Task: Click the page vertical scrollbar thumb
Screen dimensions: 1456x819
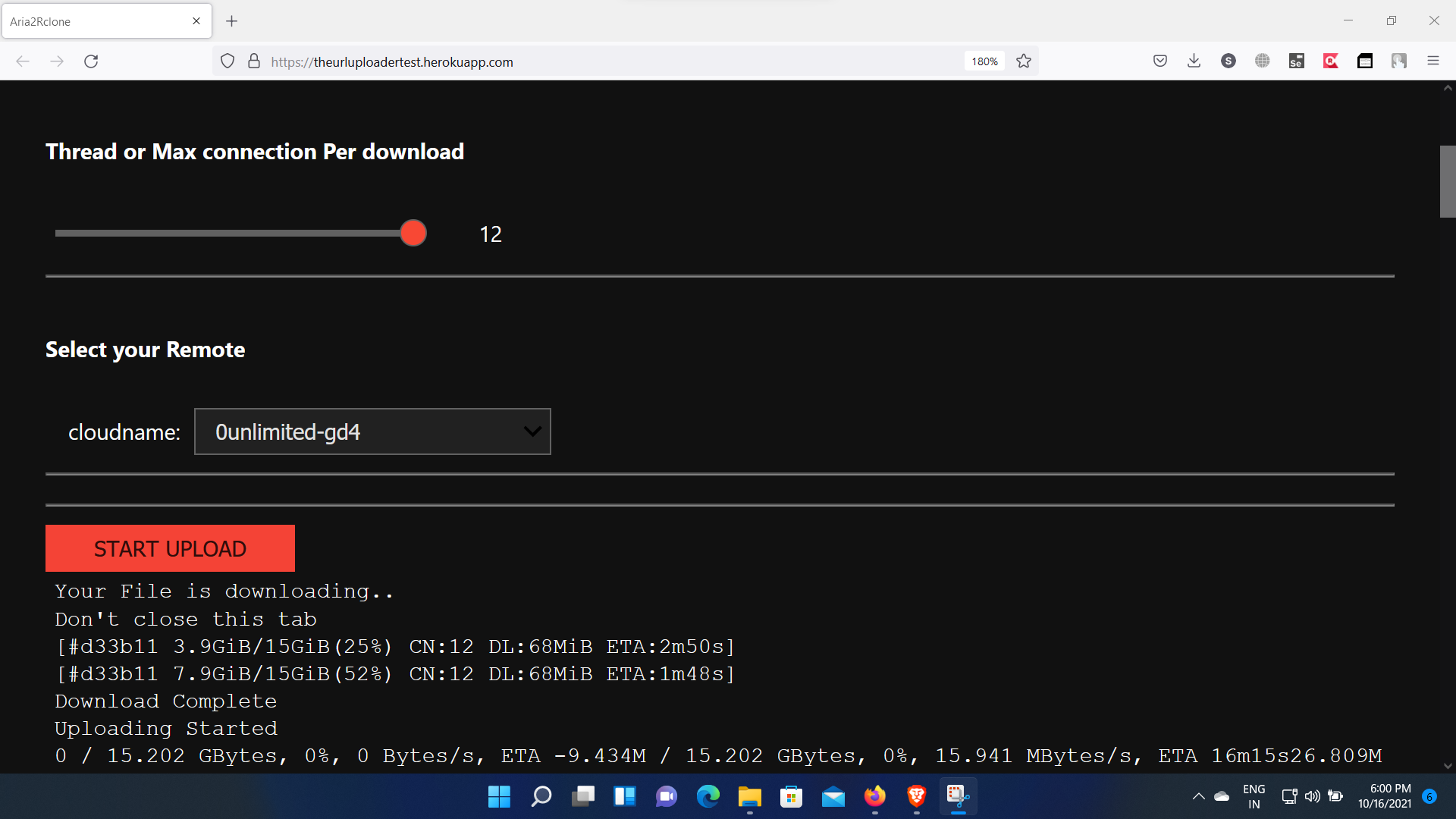Action: pyautogui.click(x=1447, y=182)
